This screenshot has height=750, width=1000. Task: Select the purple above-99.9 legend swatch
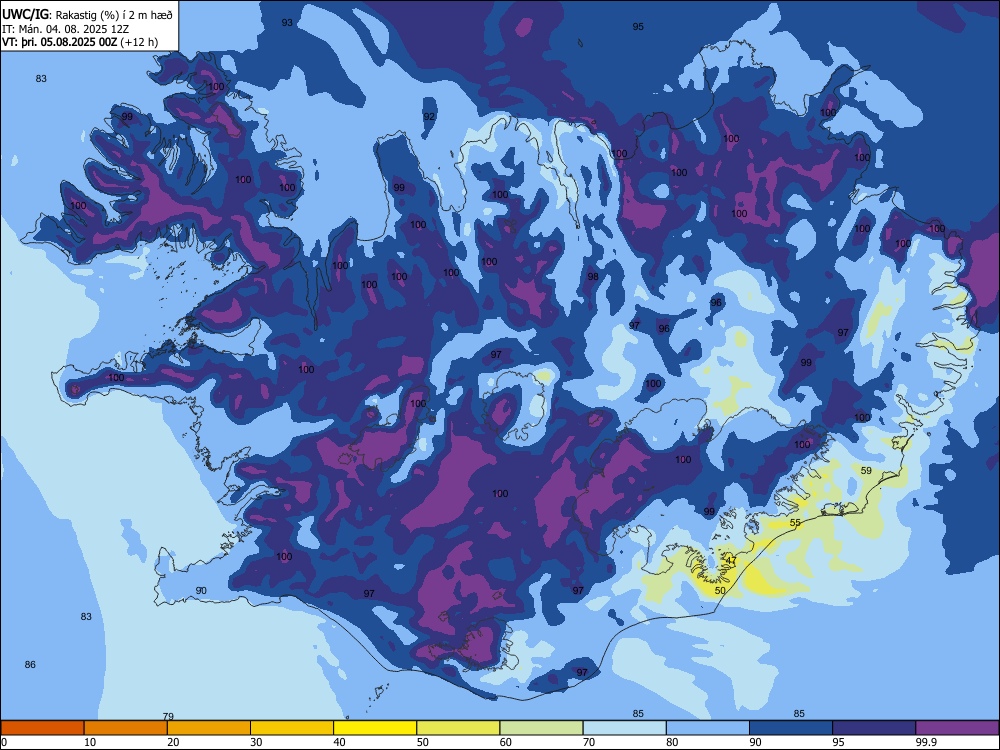tap(957, 728)
